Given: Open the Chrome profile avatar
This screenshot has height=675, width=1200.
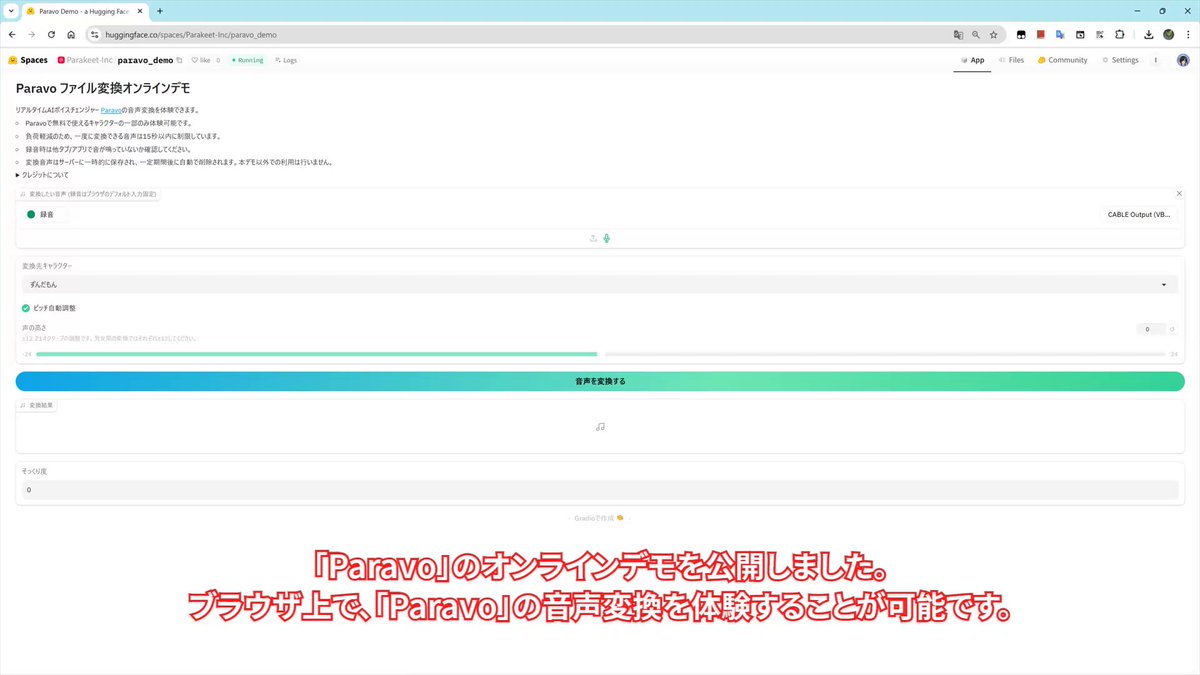Looking at the screenshot, I should [1168, 34].
